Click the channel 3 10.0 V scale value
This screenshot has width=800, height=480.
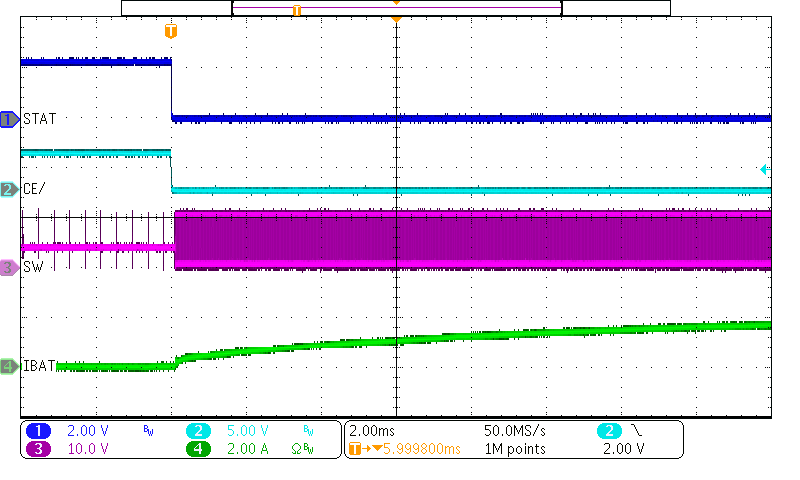coord(87,449)
